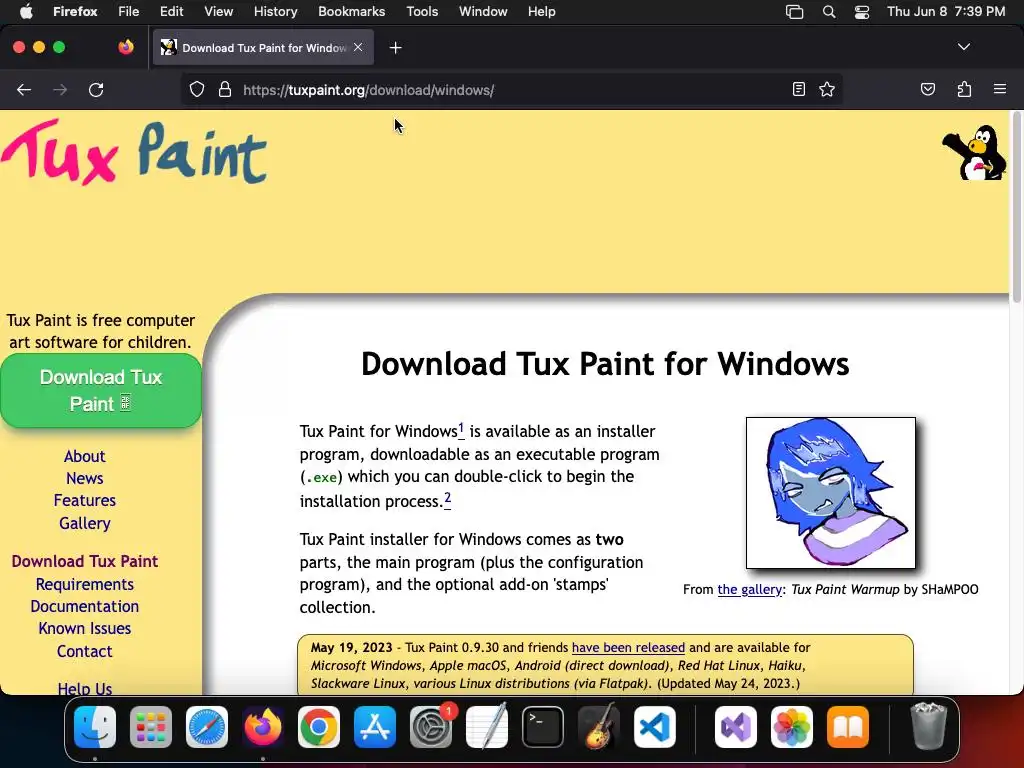Reload the Tux Paint page

(96, 90)
